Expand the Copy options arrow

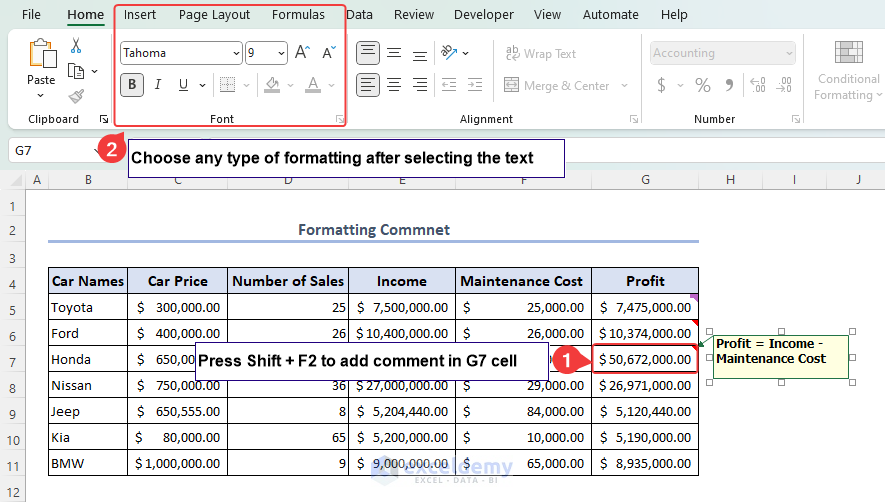94,72
